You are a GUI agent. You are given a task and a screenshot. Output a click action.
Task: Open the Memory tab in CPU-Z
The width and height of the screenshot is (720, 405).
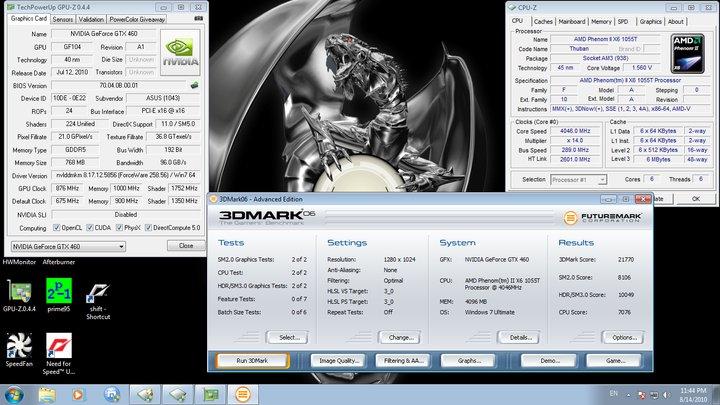coord(601,22)
